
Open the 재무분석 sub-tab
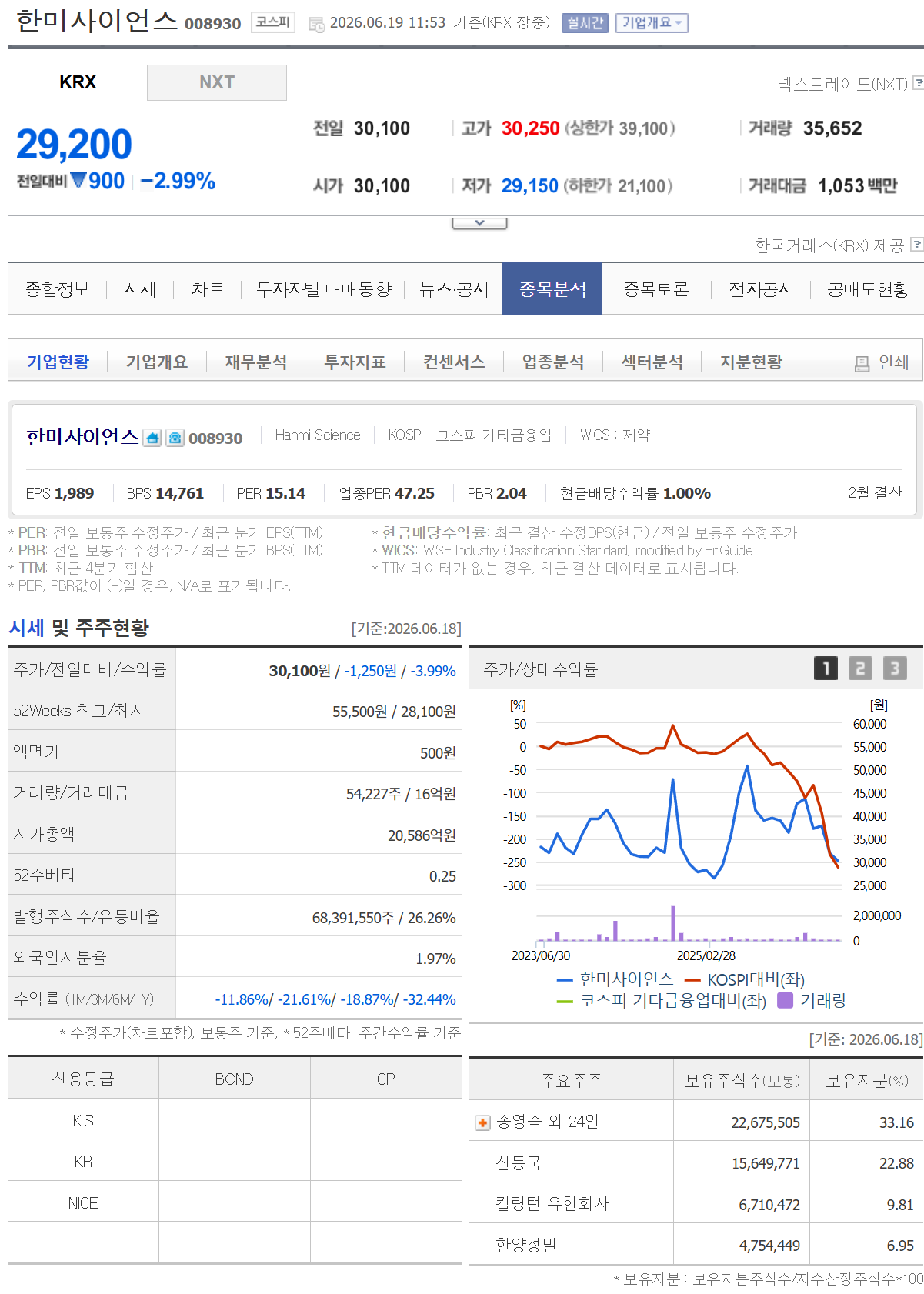coord(256,362)
